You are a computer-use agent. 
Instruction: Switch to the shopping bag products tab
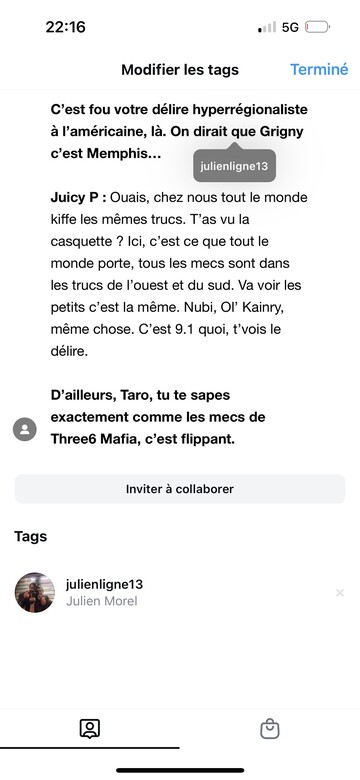point(270,729)
